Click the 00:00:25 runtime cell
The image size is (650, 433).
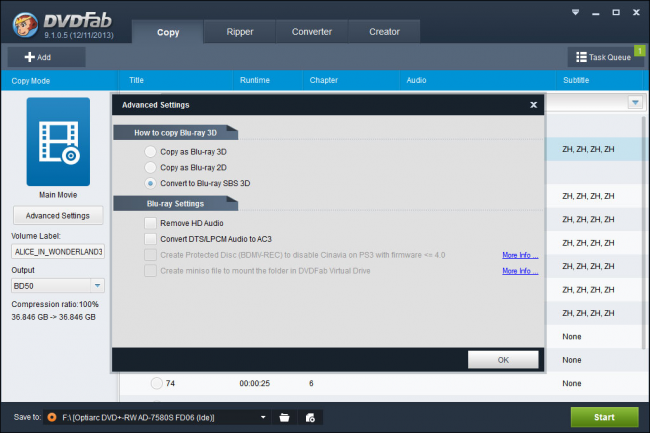click(255, 383)
